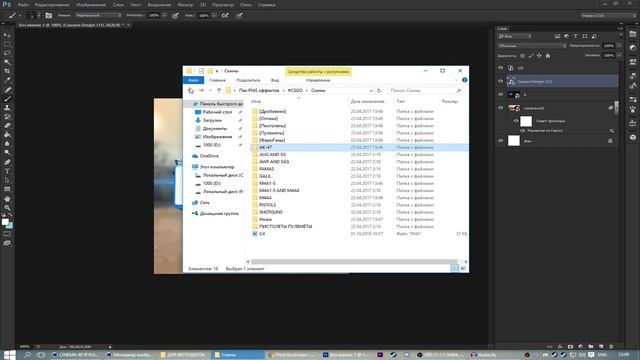
Task: Hide the topmost layer with eye icon
Action: [x=500, y=68]
